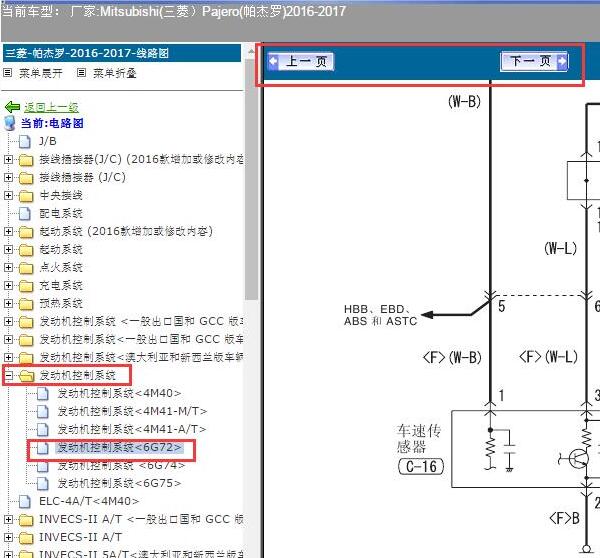Viewport: 600px width, 558px height.
Task: Open 发动机控制系统<4M41-A/T> diagram
Action: click(132, 429)
